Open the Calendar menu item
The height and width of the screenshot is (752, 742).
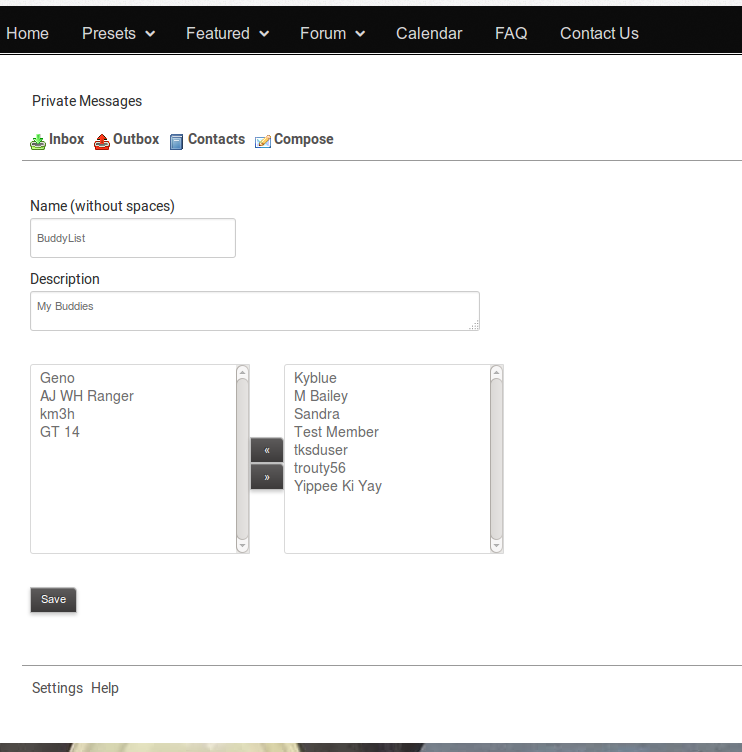[x=429, y=33]
